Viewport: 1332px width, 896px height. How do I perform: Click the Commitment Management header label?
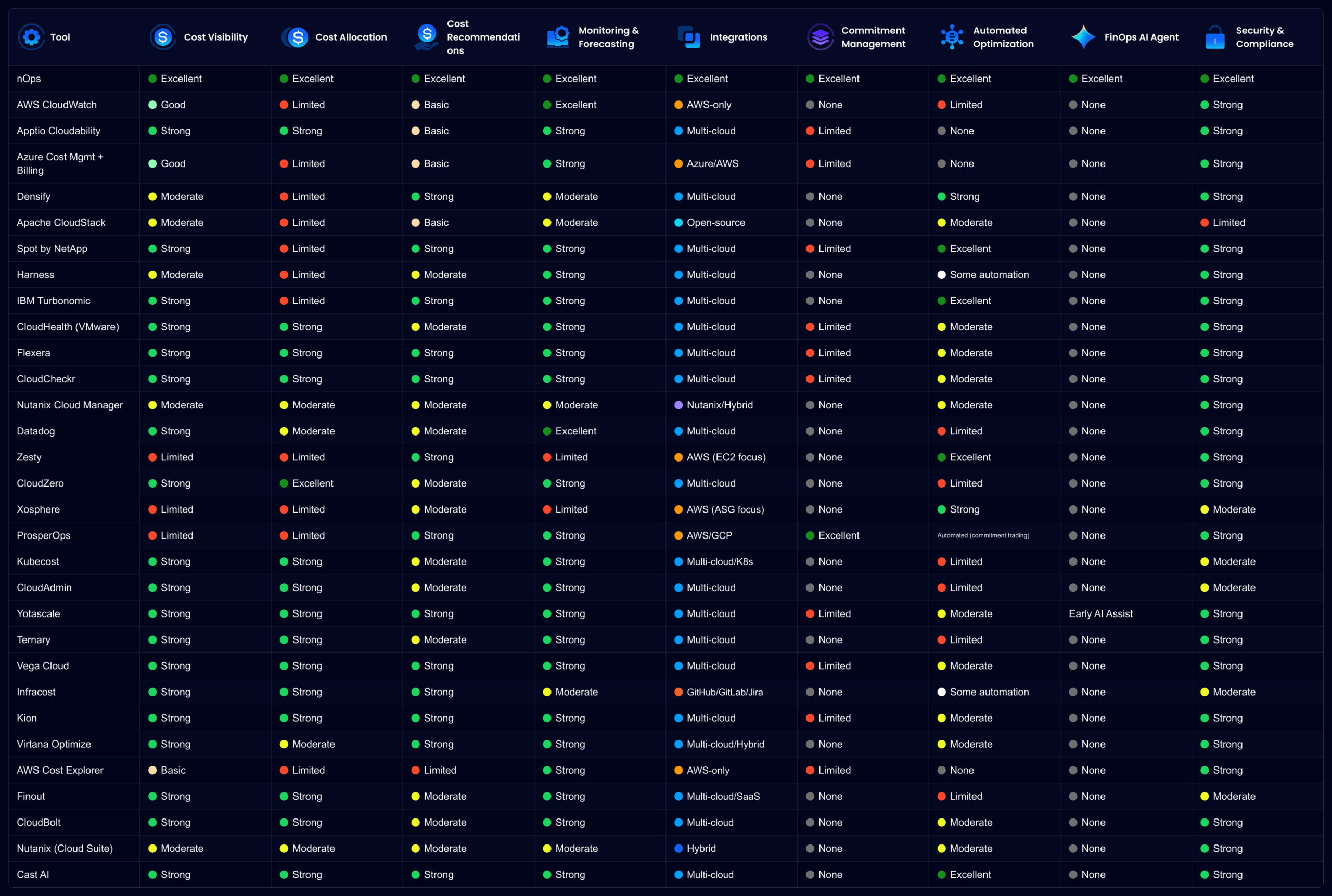(x=873, y=37)
